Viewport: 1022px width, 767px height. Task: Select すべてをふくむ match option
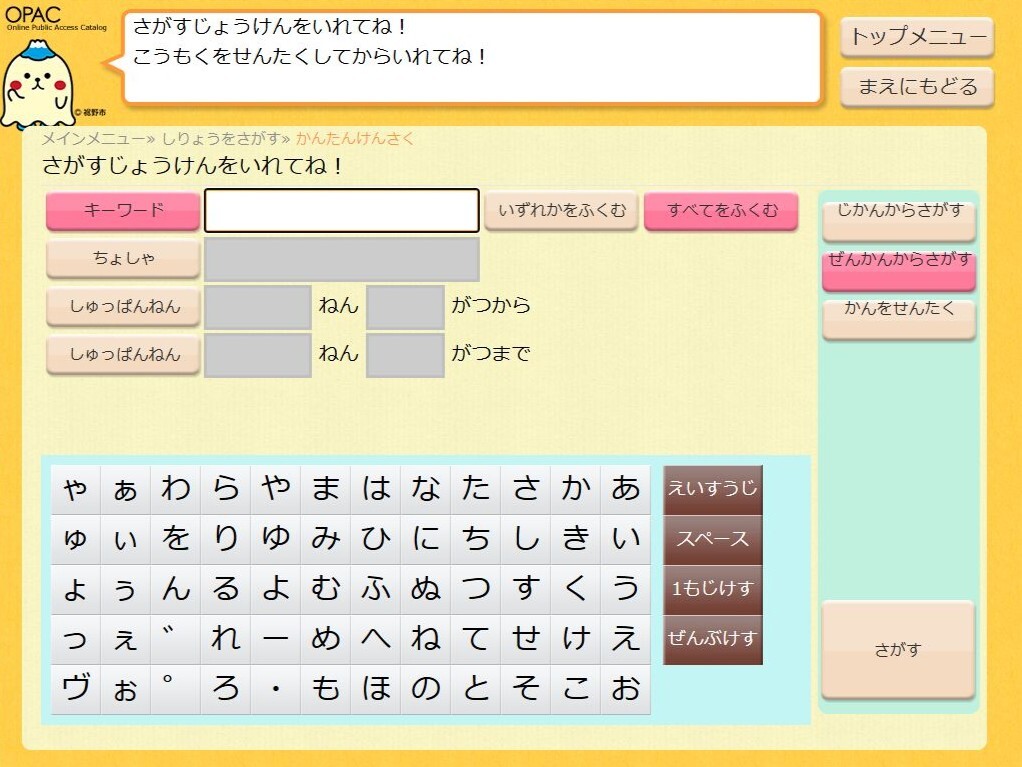tap(722, 210)
